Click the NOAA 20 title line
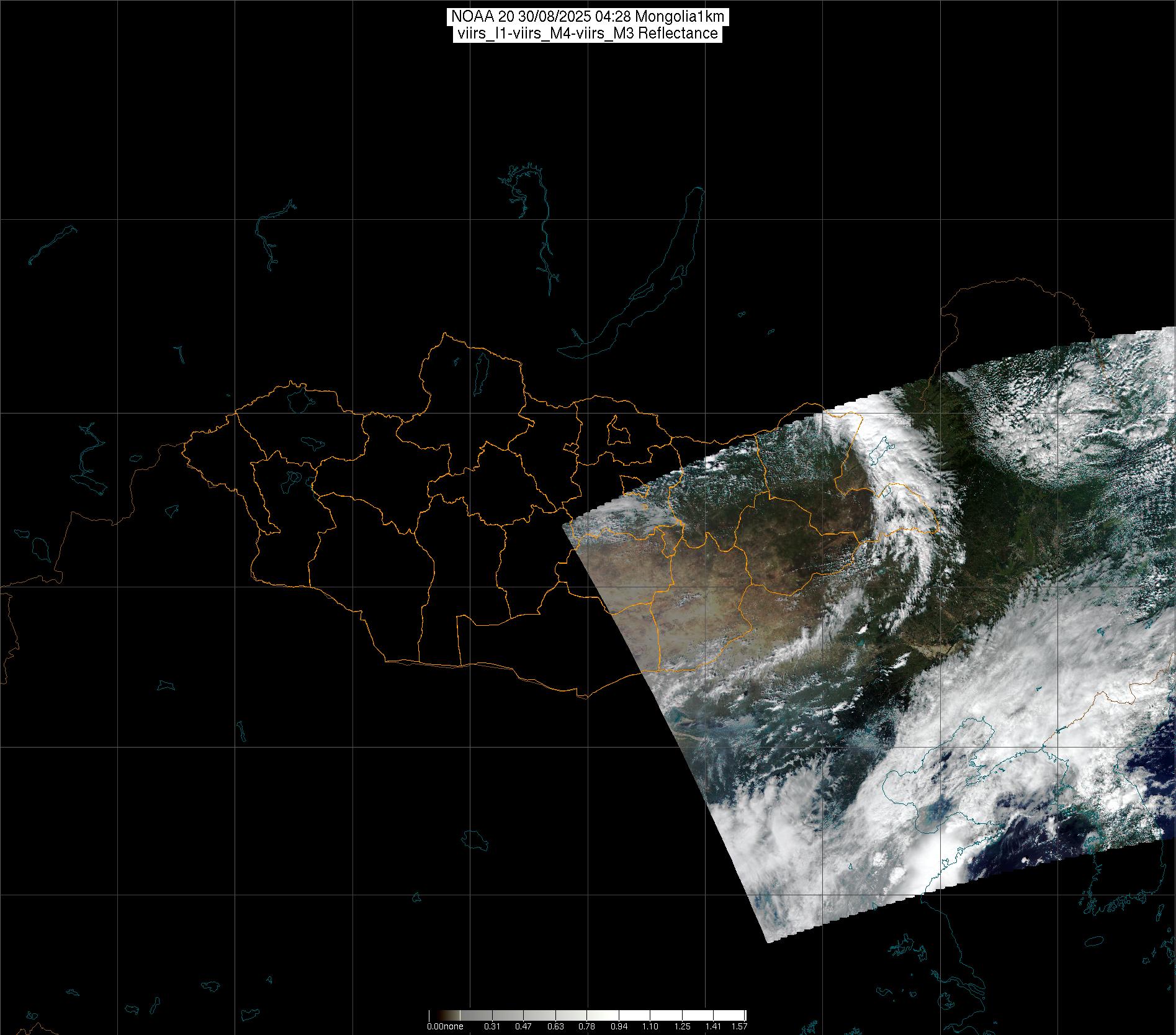This screenshot has width=1176, height=1035. click(587, 17)
